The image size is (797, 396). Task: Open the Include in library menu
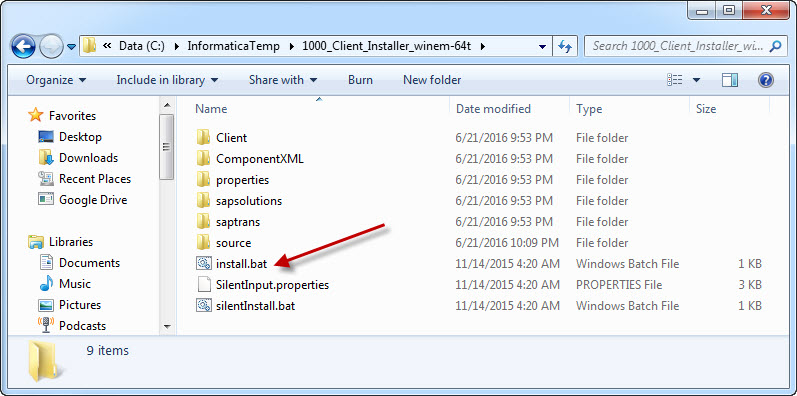[x=167, y=80]
